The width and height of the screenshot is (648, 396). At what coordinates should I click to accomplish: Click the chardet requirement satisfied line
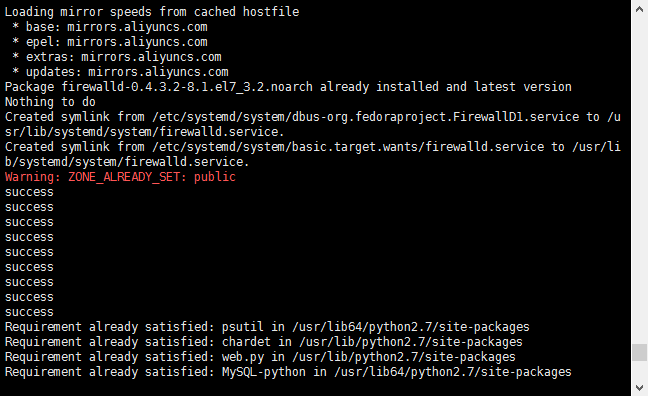[264, 342]
